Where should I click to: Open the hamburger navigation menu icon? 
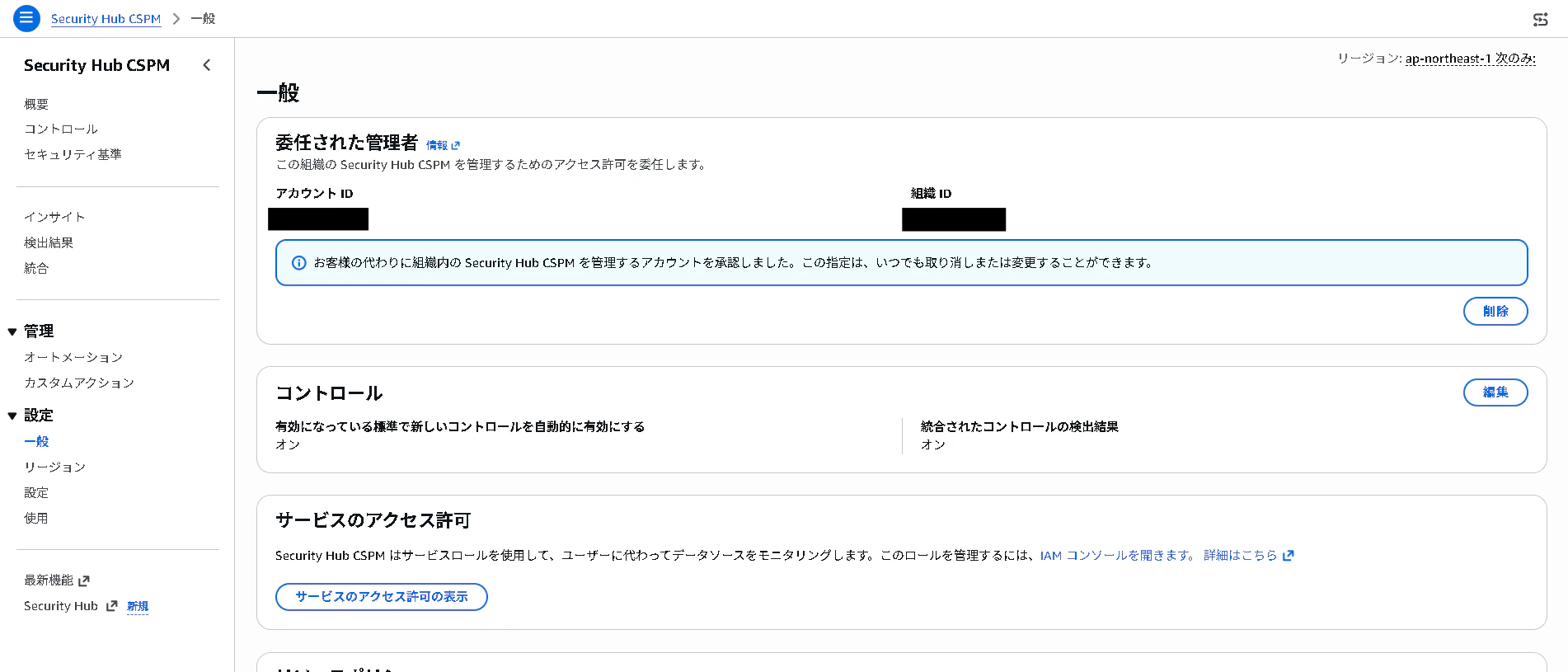point(26,18)
